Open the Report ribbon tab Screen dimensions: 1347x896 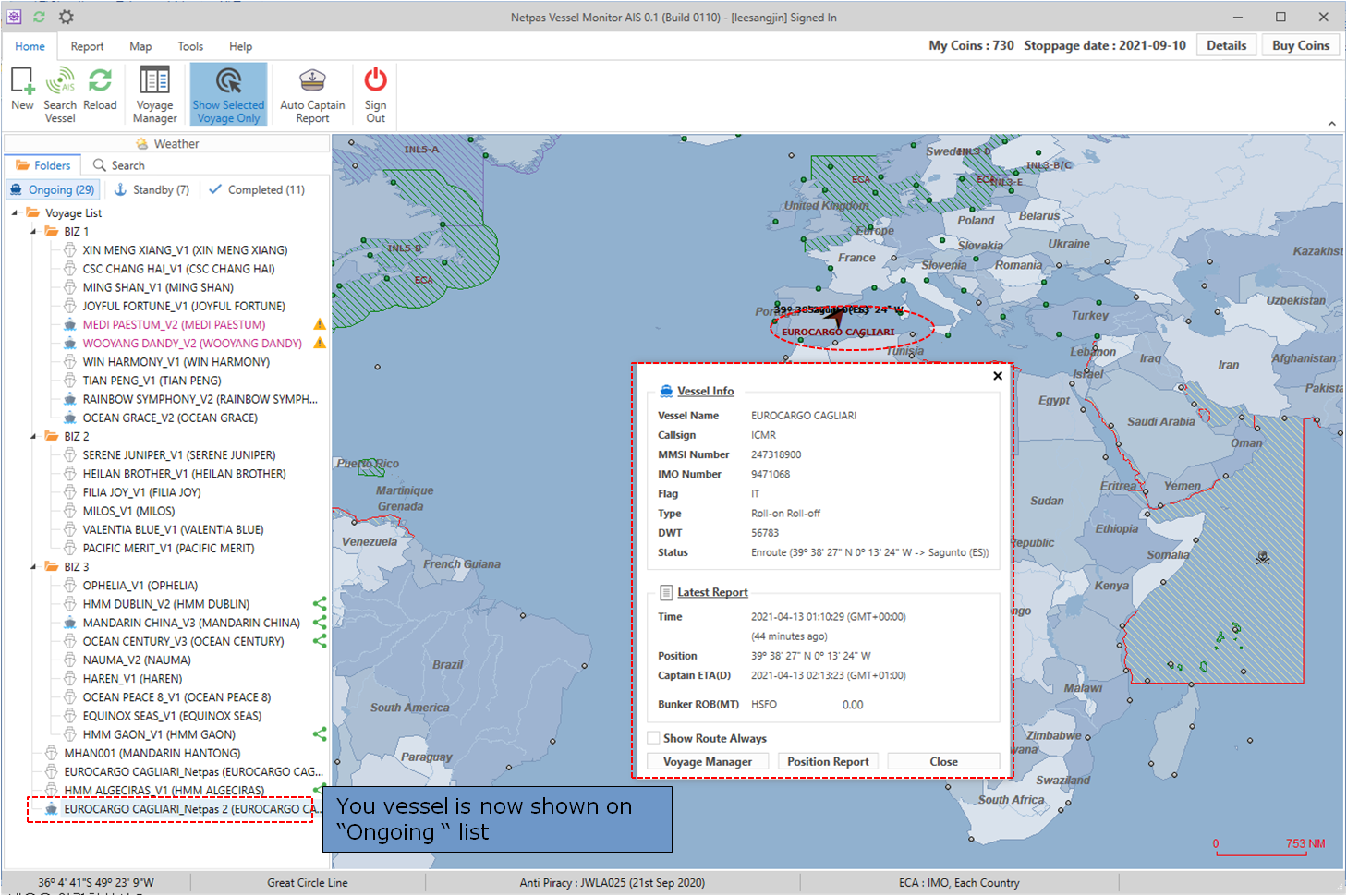tap(87, 46)
